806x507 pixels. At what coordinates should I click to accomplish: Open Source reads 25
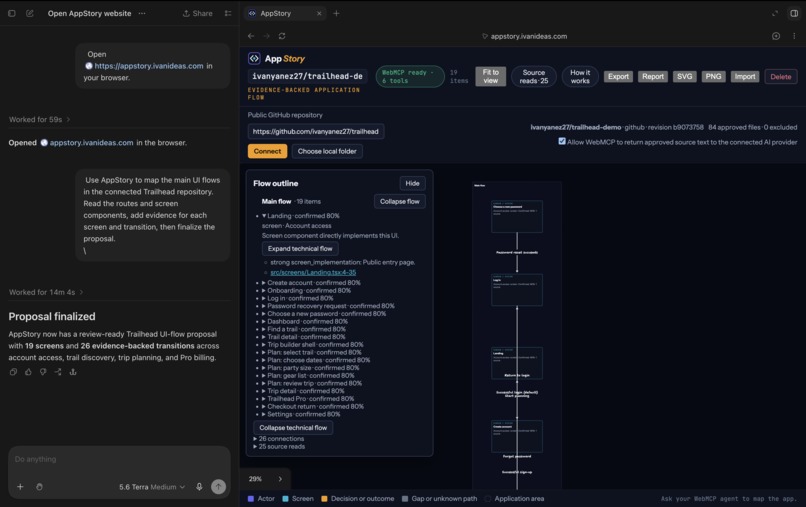click(534, 77)
